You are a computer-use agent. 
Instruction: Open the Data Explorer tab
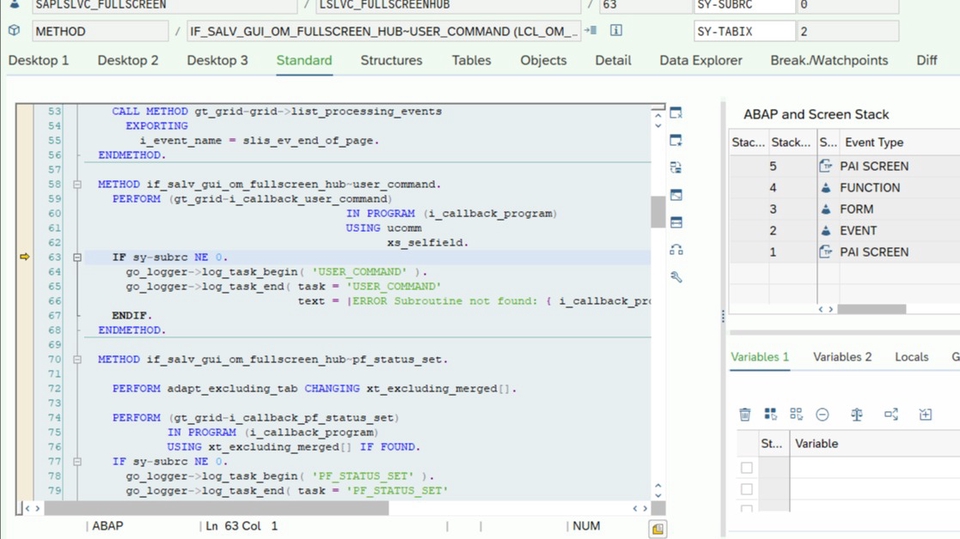tap(701, 60)
